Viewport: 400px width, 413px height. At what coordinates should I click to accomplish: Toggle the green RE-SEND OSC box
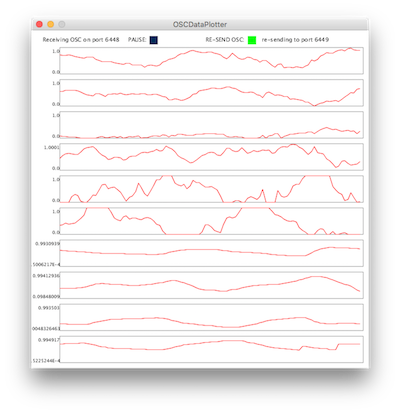tap(252, 40)
